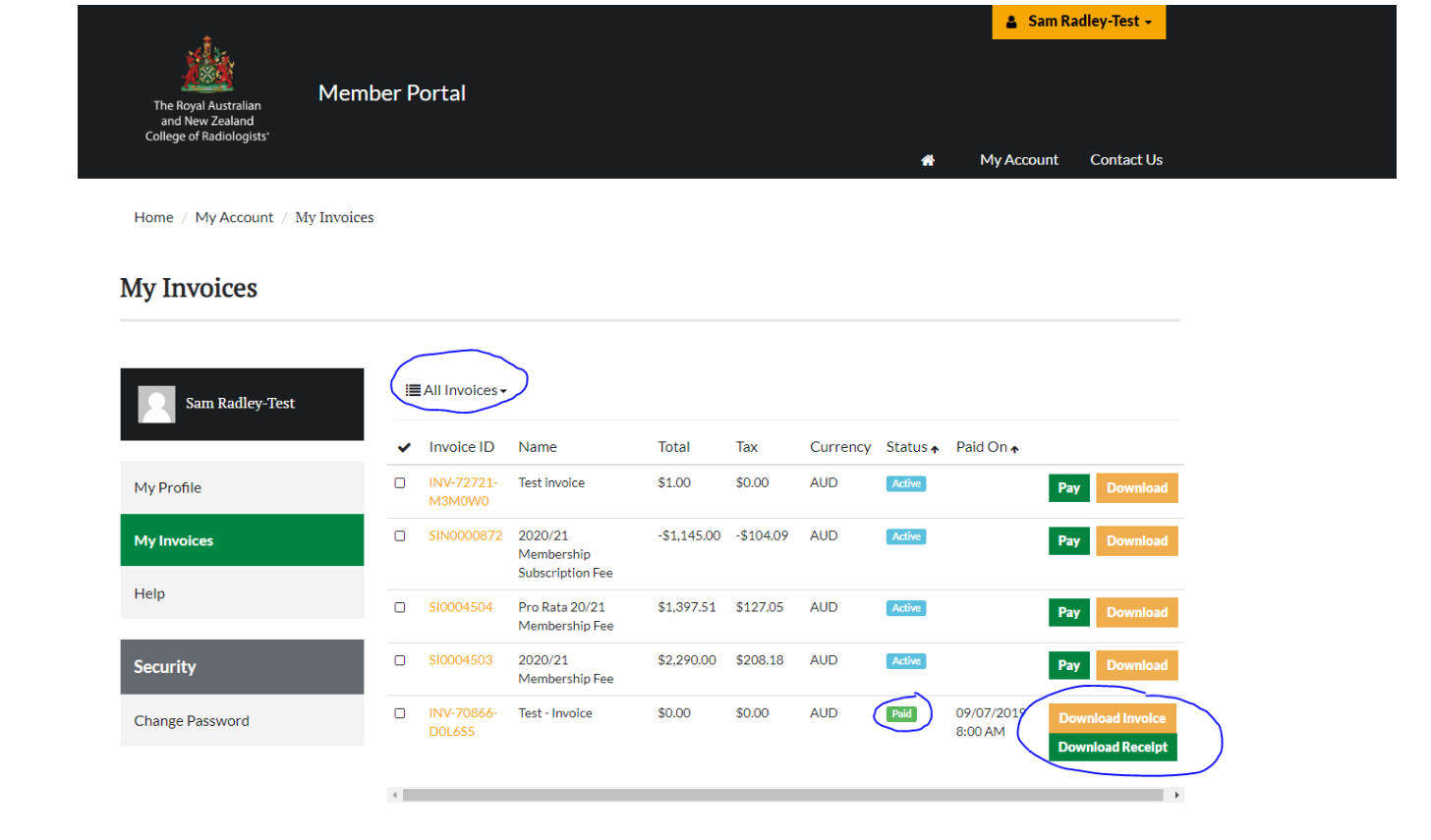1431x840 pixels.
Task: Click the Currency column header
Action: coord(839,447)
